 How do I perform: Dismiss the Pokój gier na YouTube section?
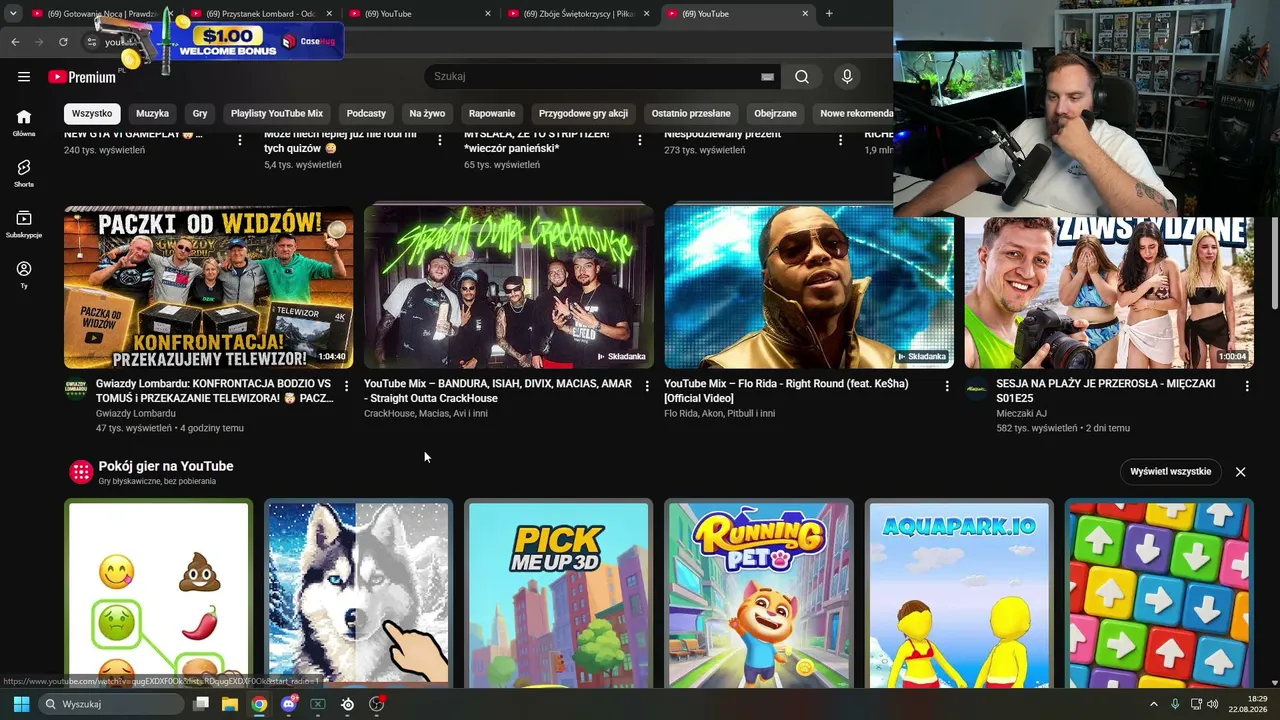tap(1240, 472)
